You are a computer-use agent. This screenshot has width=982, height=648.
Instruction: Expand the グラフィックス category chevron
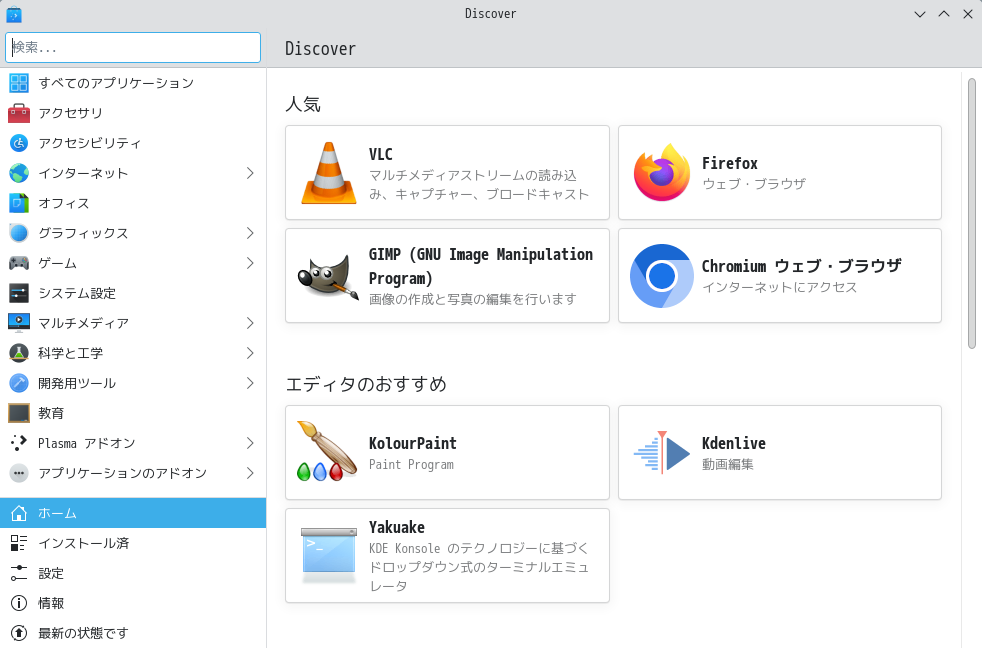point(250,233)
